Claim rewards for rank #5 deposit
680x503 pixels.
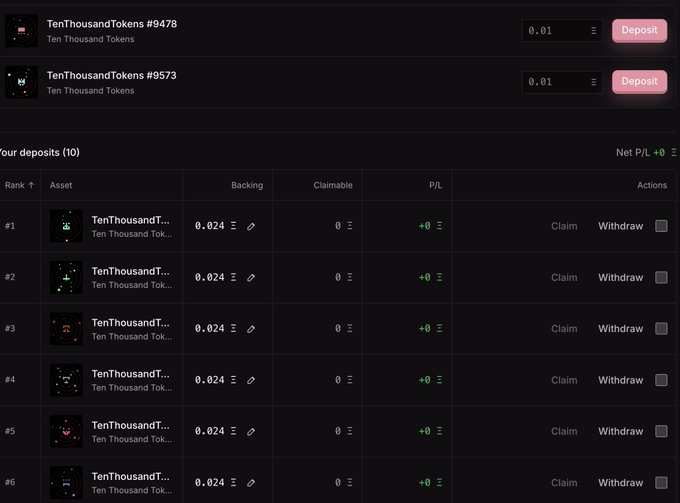coord(564,431)
